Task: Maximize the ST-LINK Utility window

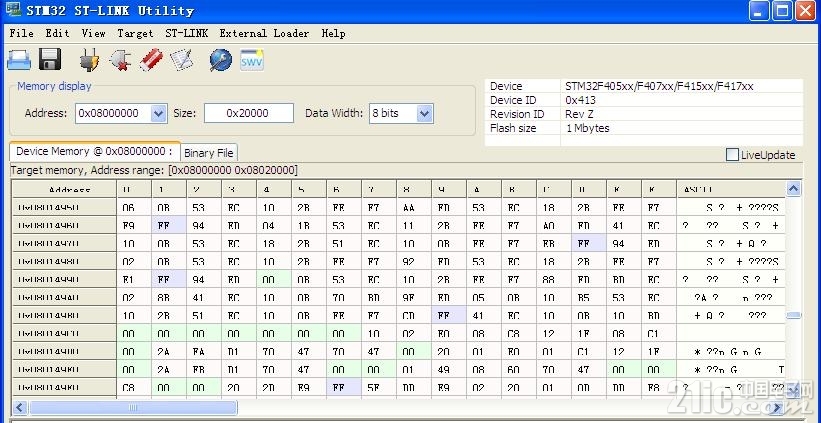Action: 782,10
